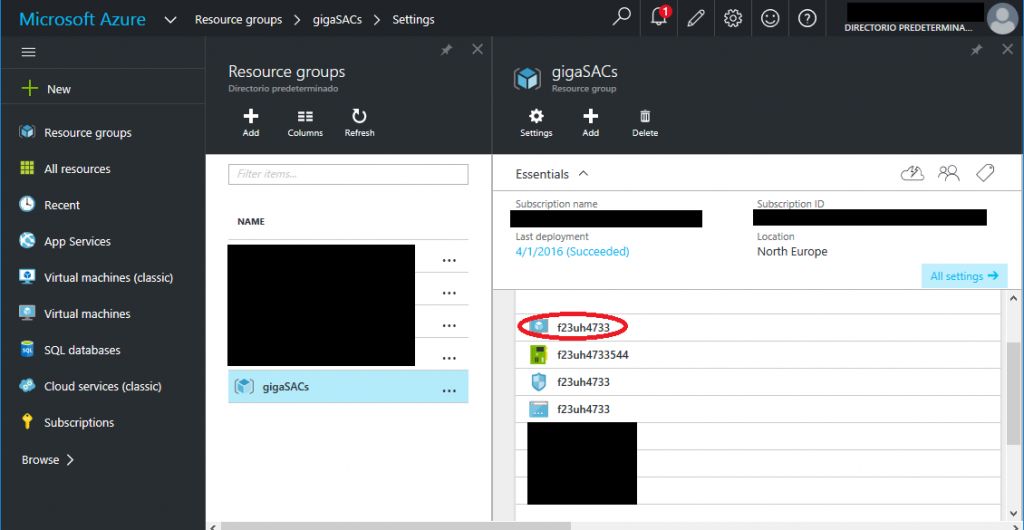Image resolution: width=1024 pixels, height=530 pixels.
Task: Click the green plus New icon
Action: coord(30,89)
